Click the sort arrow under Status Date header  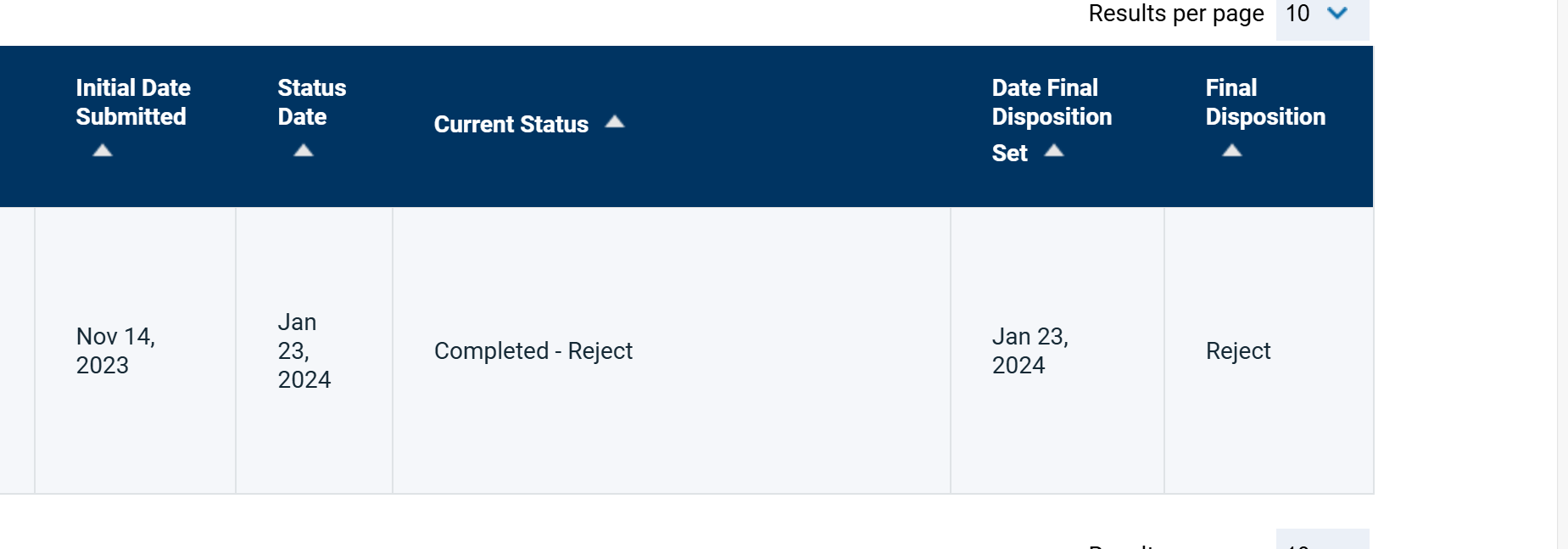coord(304,150)
